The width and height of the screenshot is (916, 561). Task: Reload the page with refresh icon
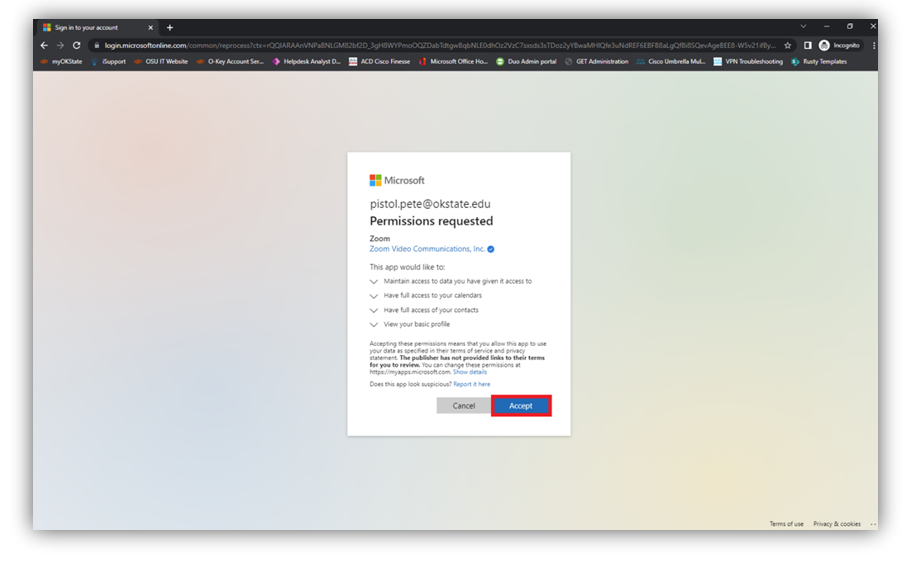pyautogui.click(x=77, y=45)
